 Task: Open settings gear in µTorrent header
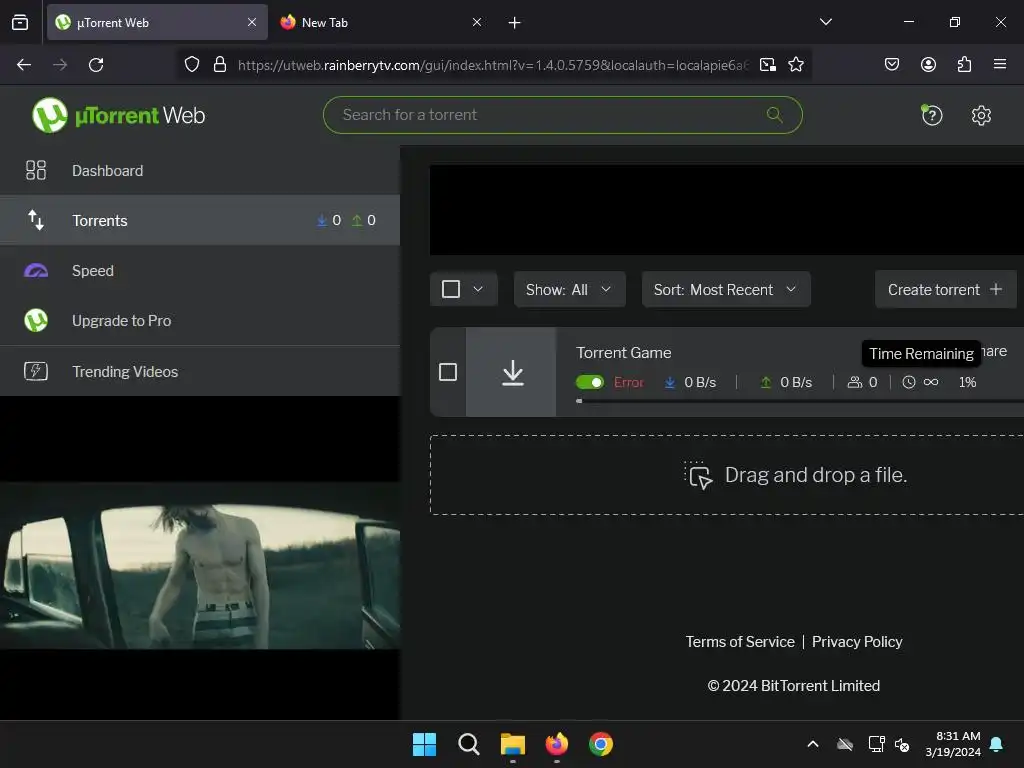pyautogui.click(x=981, y=116)
